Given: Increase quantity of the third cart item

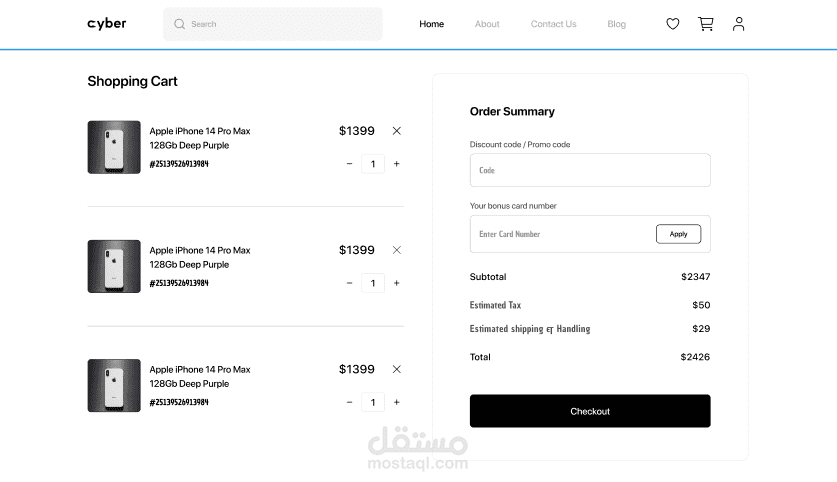Looking at the screenshot, I should click(397, 402).
